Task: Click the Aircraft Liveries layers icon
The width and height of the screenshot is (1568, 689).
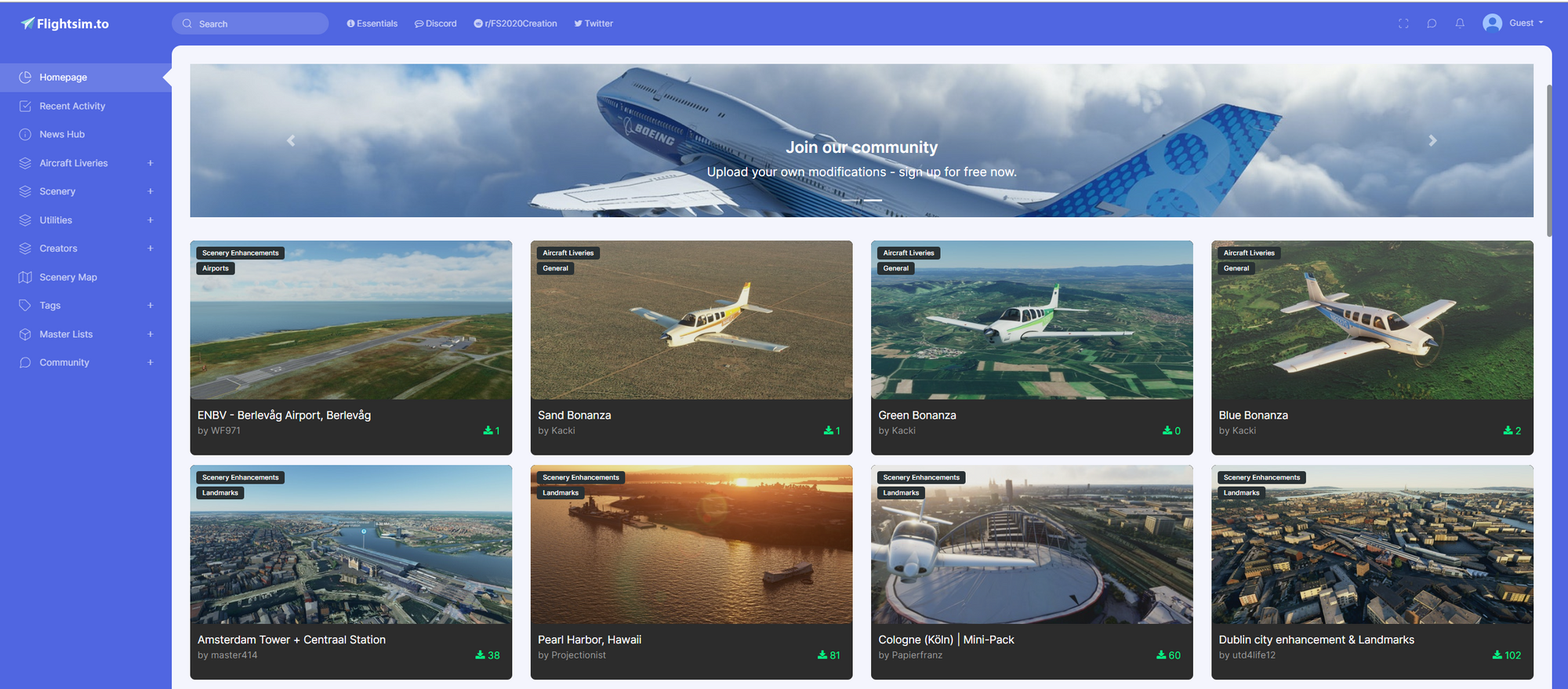Action: coord(25,163)
